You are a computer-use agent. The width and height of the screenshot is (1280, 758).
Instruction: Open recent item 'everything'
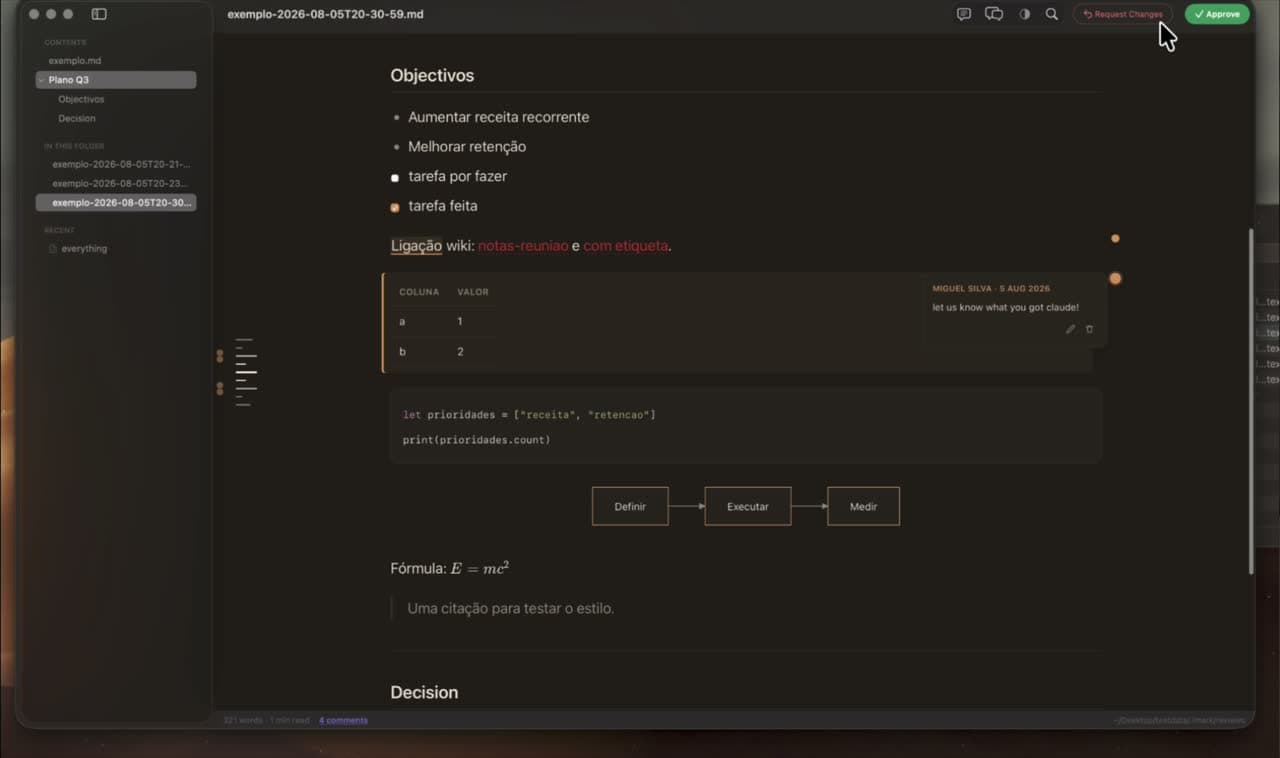(x=84, y=248)
